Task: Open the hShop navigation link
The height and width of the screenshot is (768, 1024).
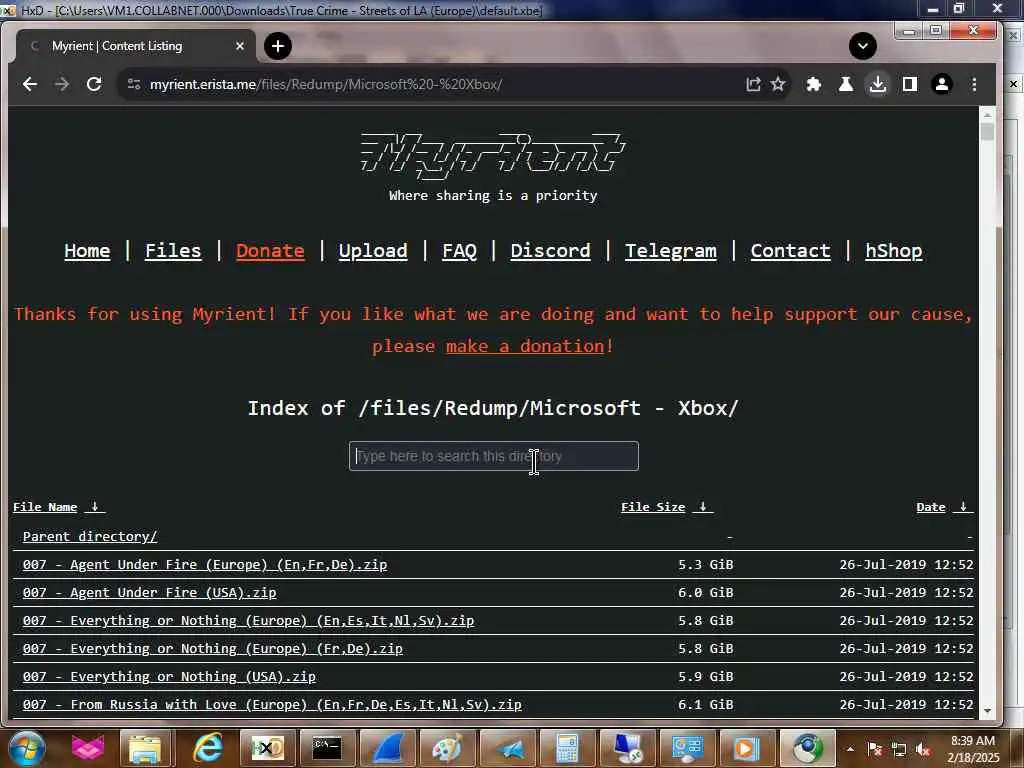Action: 893,251
